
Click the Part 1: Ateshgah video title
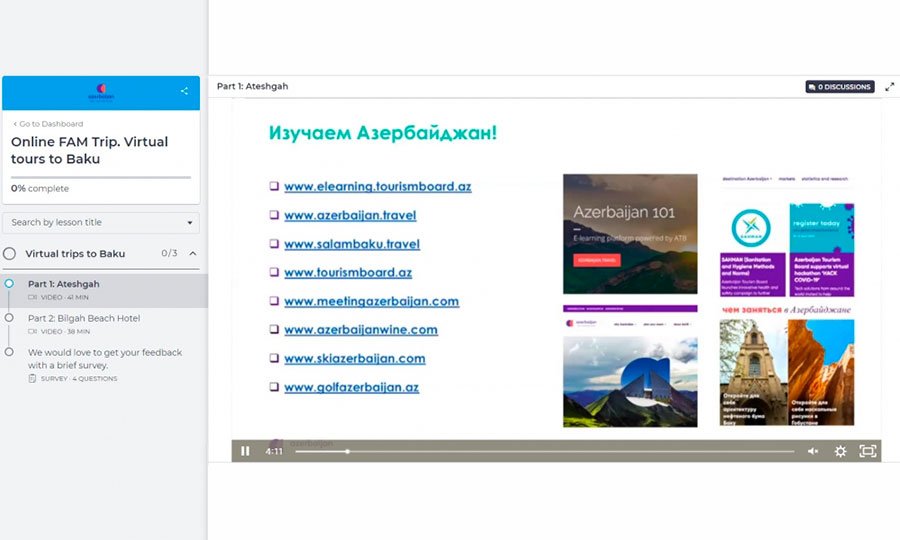(x=253, y=86)
